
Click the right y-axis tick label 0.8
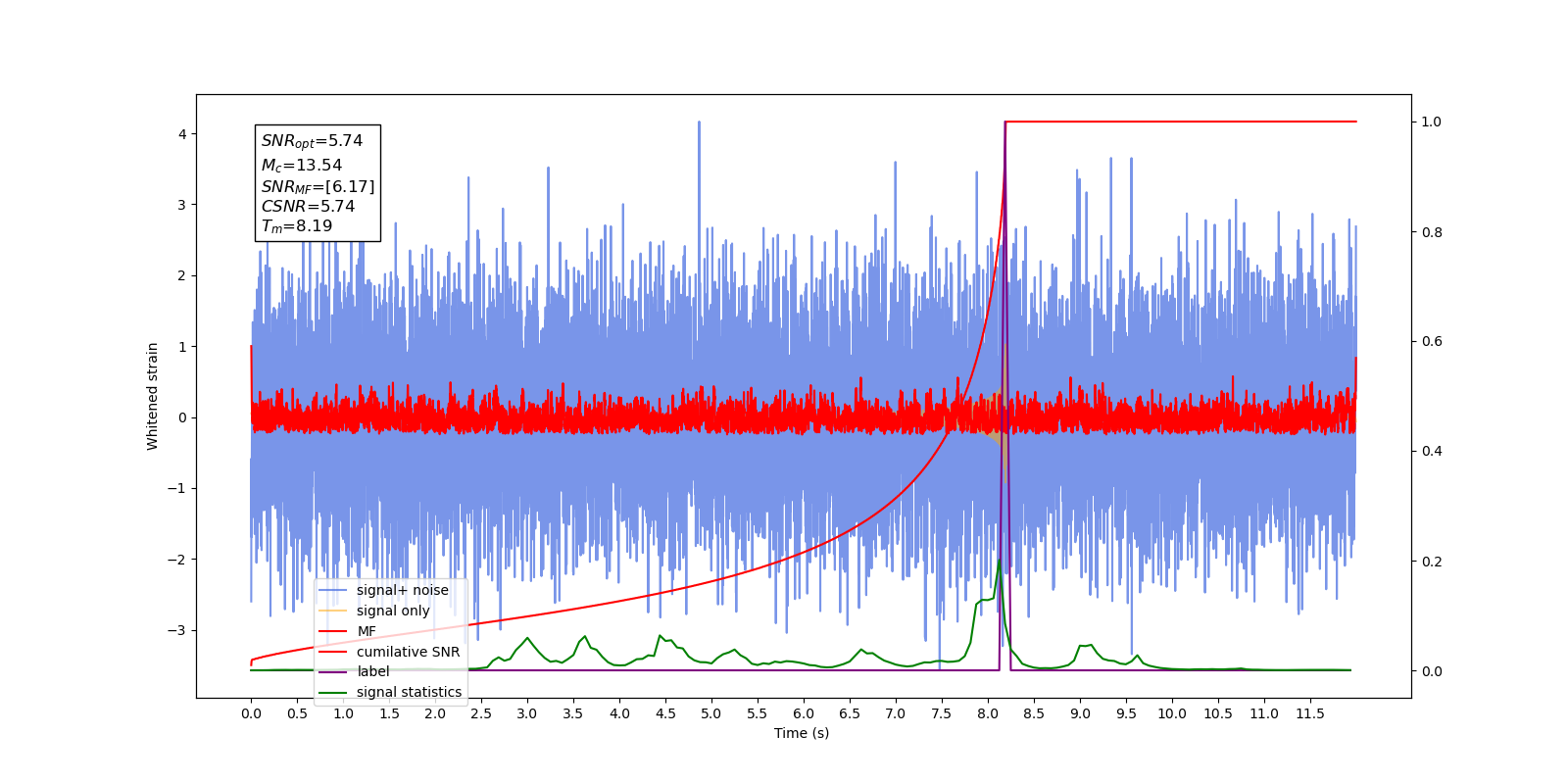pos(1432,232)
